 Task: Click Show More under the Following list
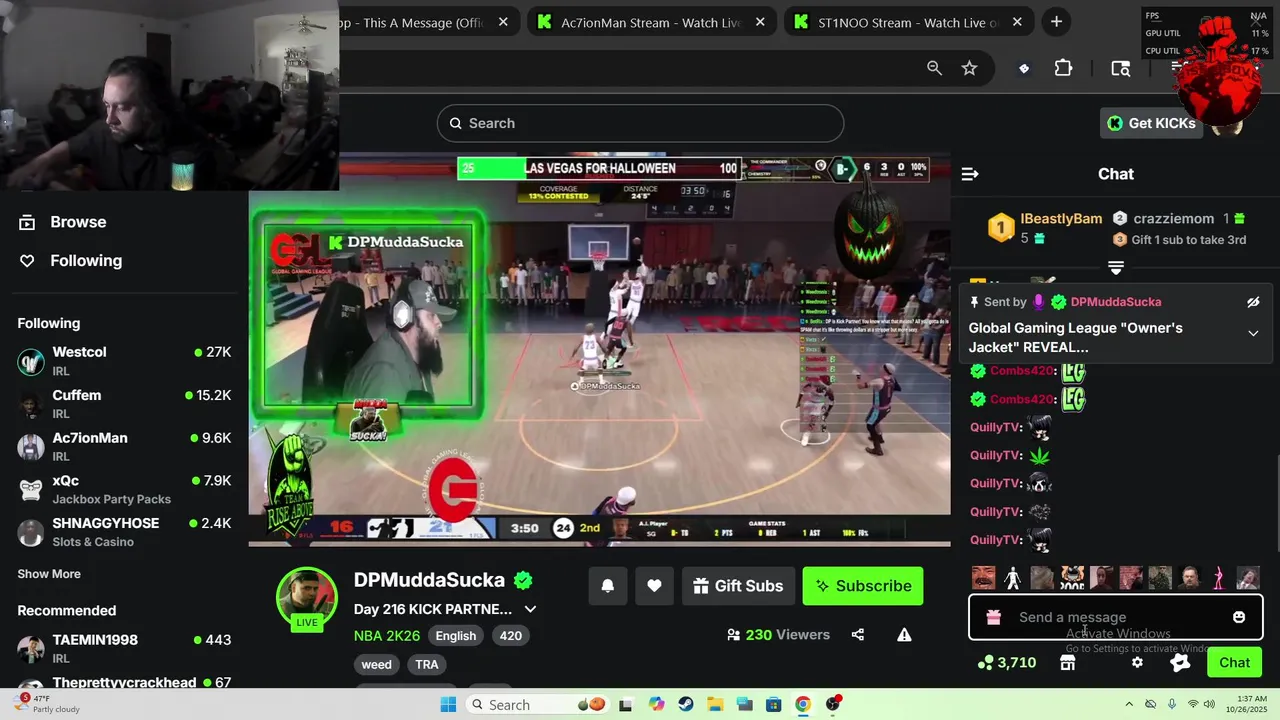(49, 574)
